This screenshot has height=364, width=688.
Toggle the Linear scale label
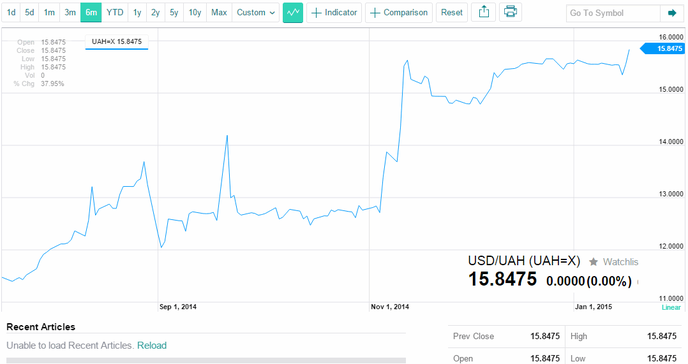click(671, 307)
